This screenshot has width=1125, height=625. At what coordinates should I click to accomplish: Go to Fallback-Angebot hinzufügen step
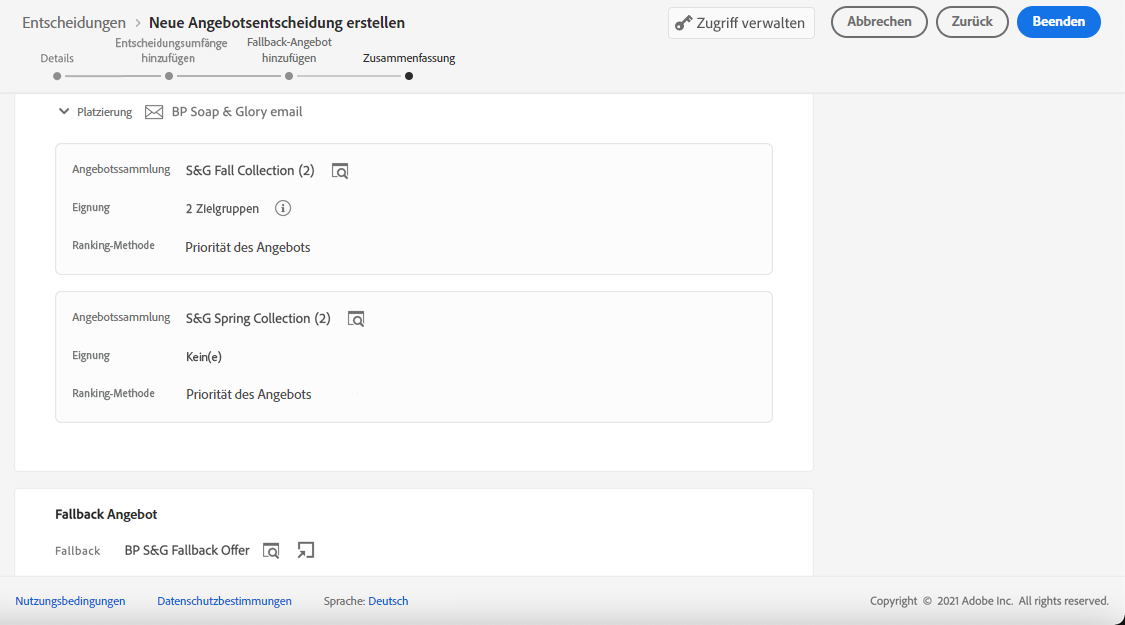289,75
